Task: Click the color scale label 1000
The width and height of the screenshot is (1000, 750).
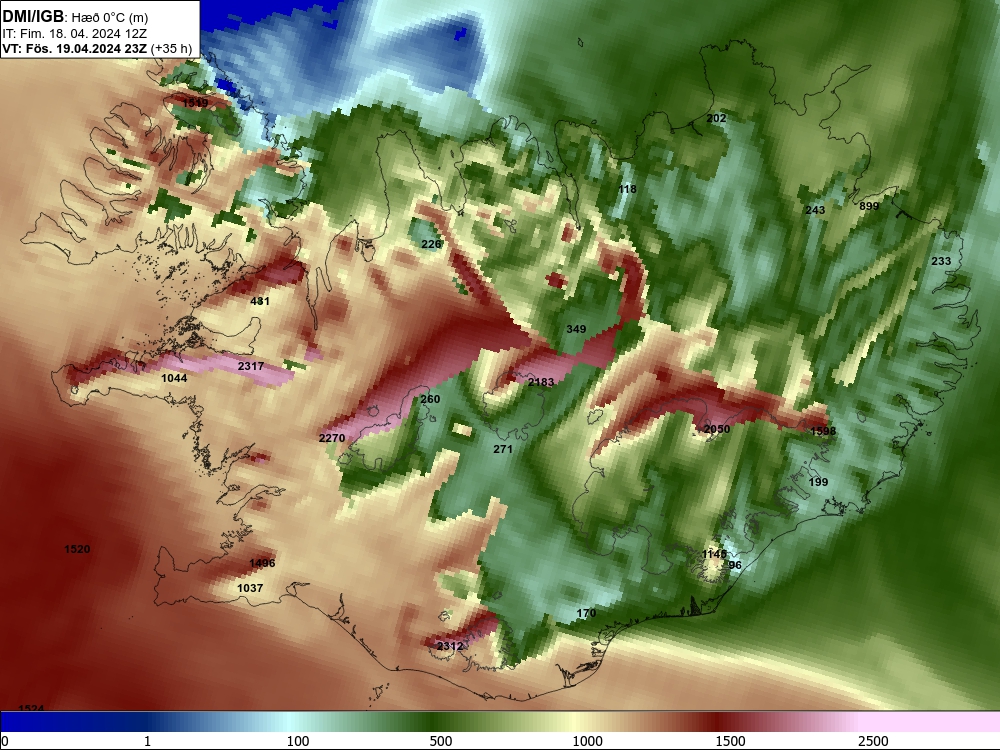Action: coord(587,741)
